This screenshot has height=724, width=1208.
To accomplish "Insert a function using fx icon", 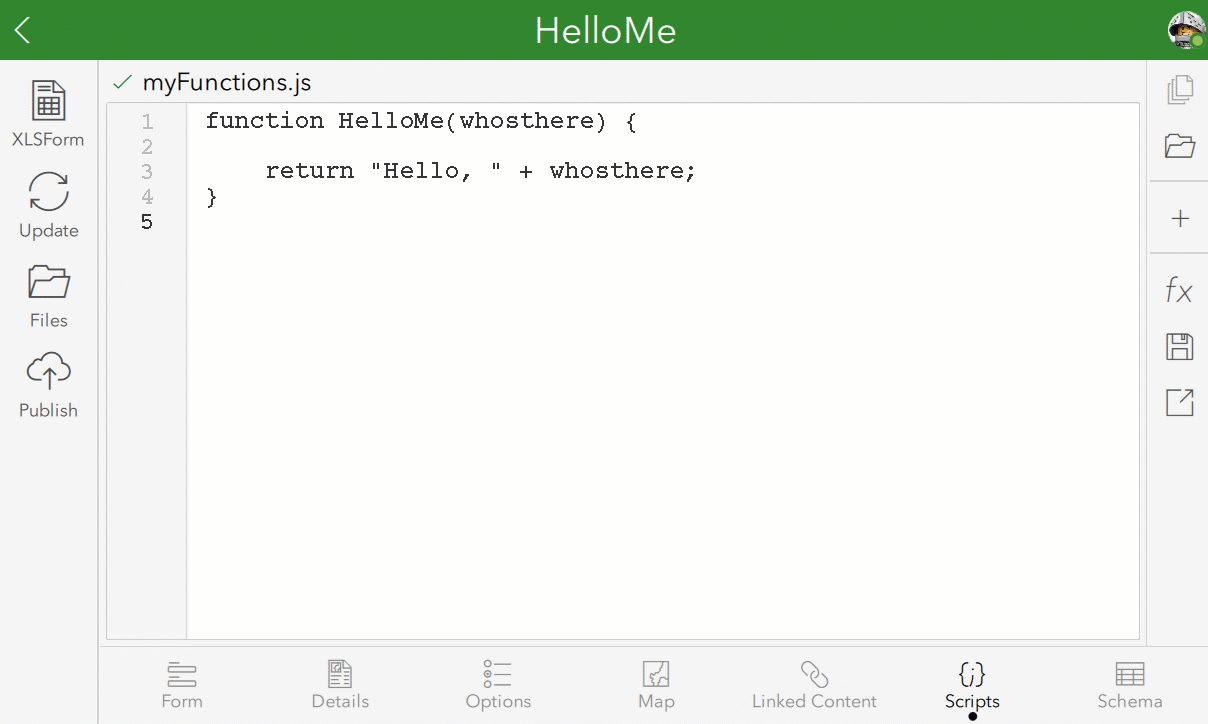I will point(1180,291).
